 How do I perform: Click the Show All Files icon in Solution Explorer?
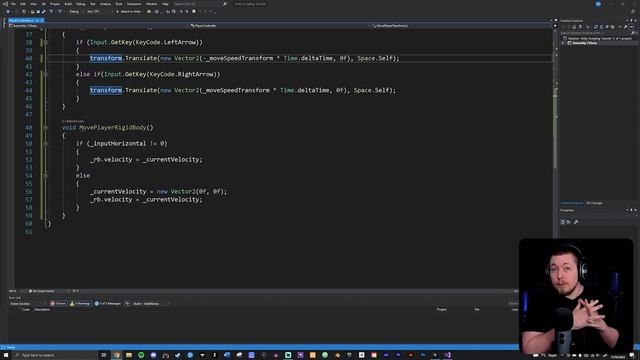612,27
